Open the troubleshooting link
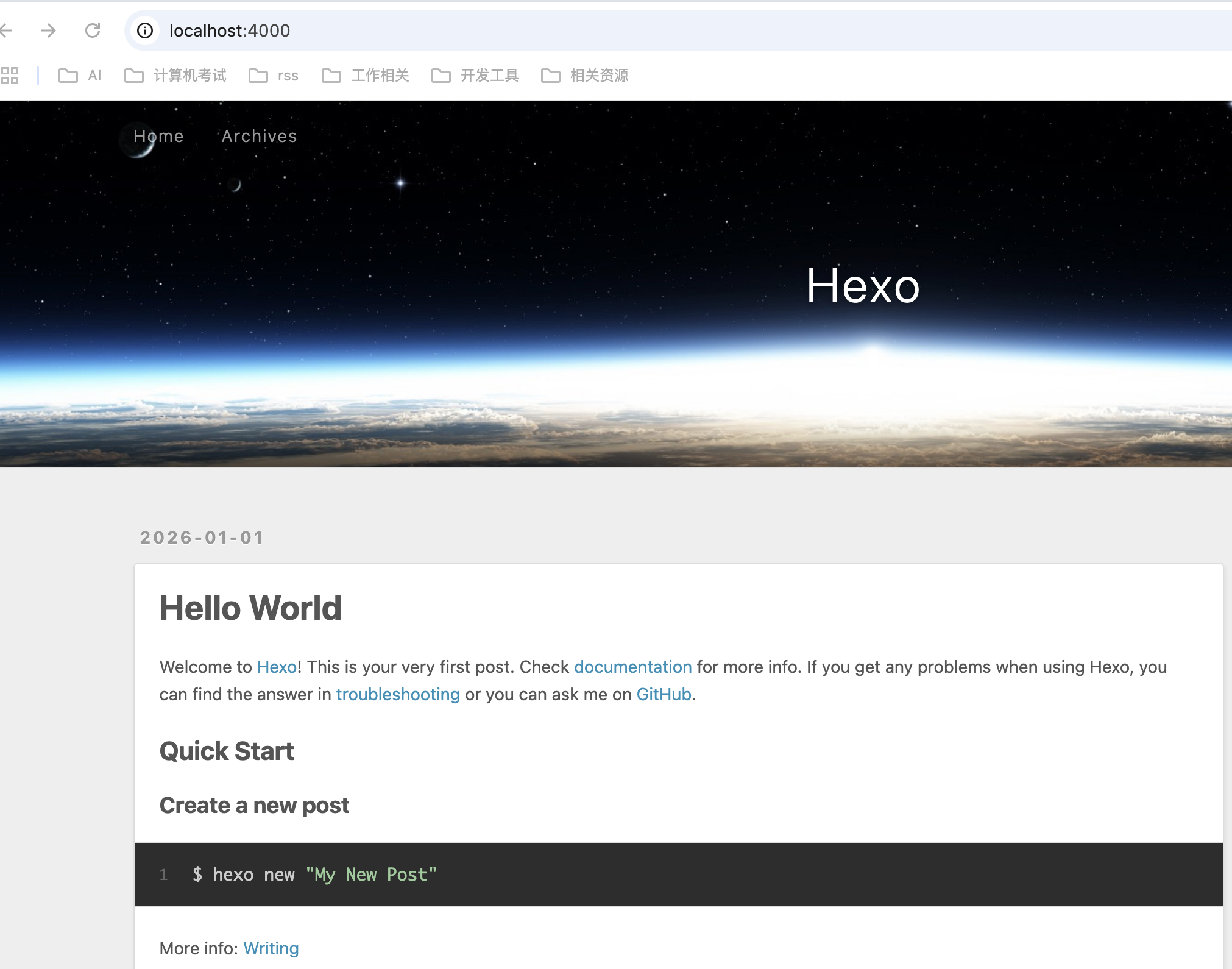The height and width of the screenshot is (969, 1232). [x=398, y=694]
